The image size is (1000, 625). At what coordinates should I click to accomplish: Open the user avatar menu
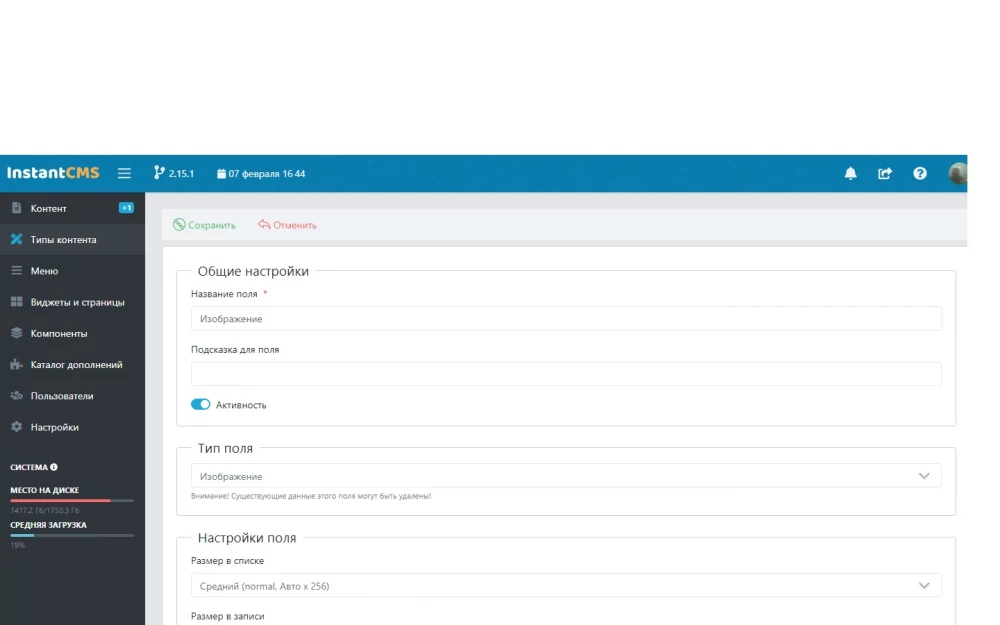point(957,173)
